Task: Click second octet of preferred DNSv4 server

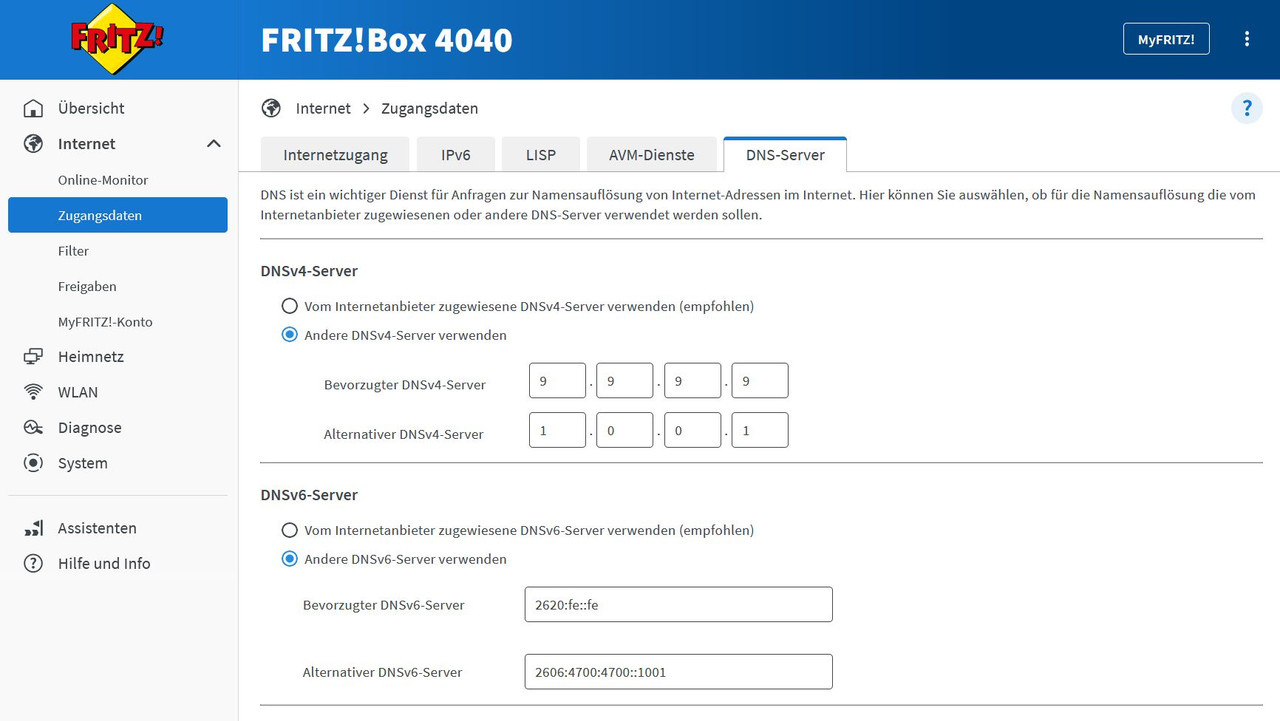Action: coord(625,381)
